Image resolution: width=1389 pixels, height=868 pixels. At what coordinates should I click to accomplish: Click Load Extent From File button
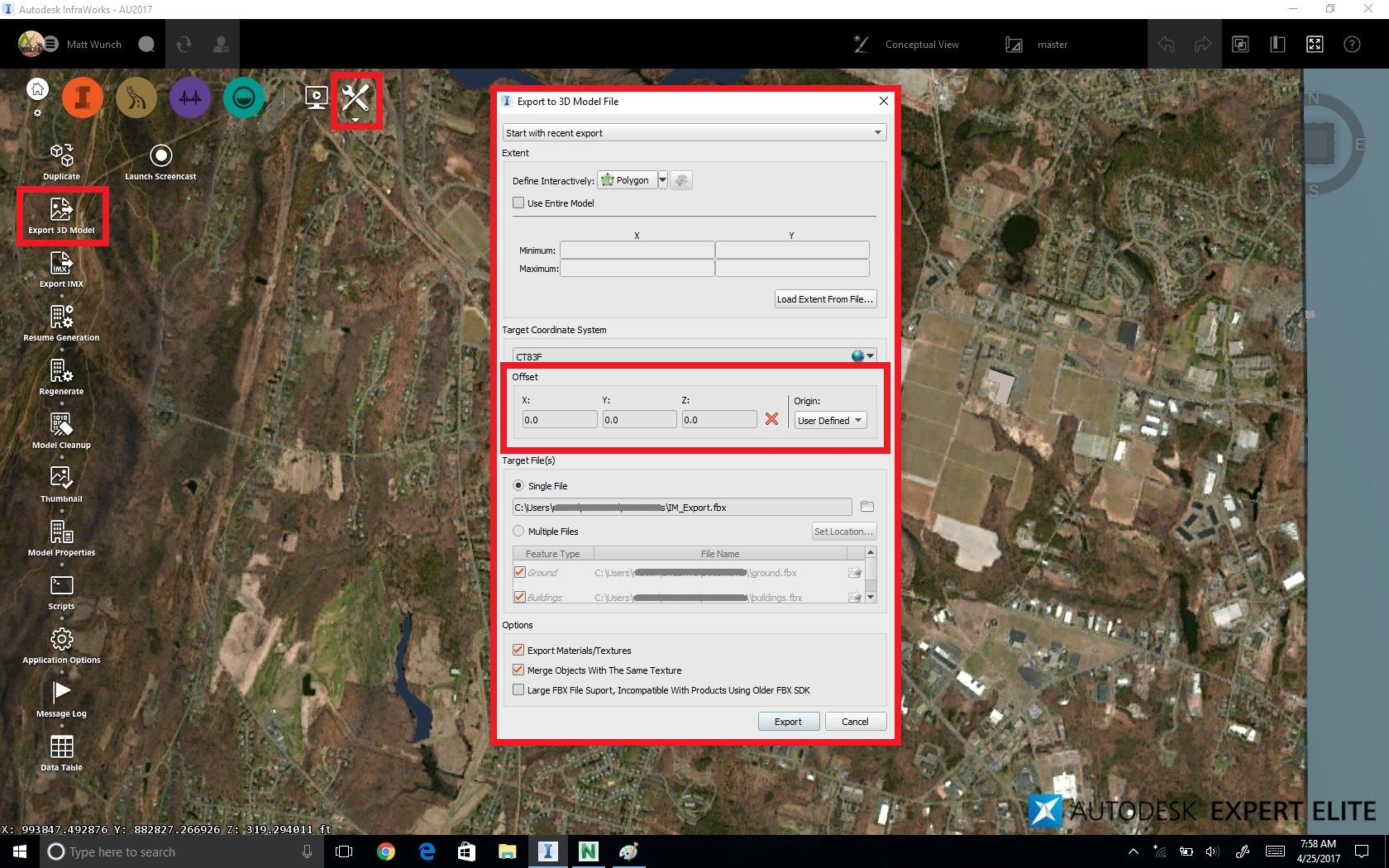[824, 299]
